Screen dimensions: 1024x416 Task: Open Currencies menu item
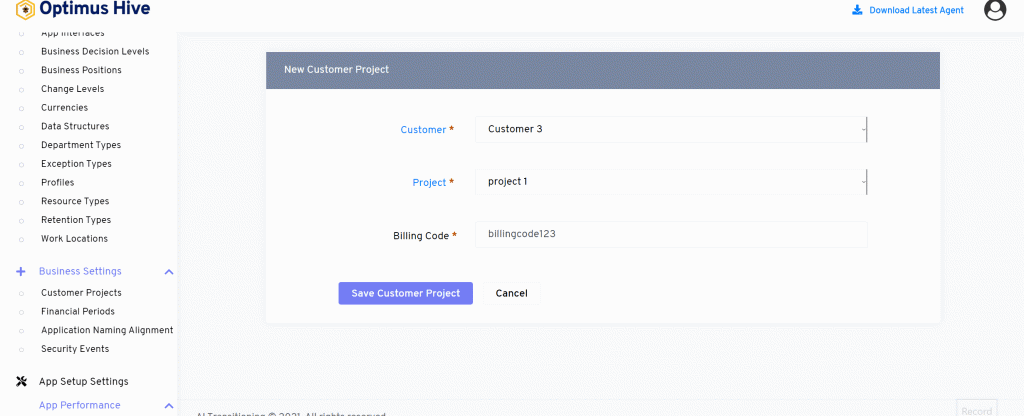(64, 108)
